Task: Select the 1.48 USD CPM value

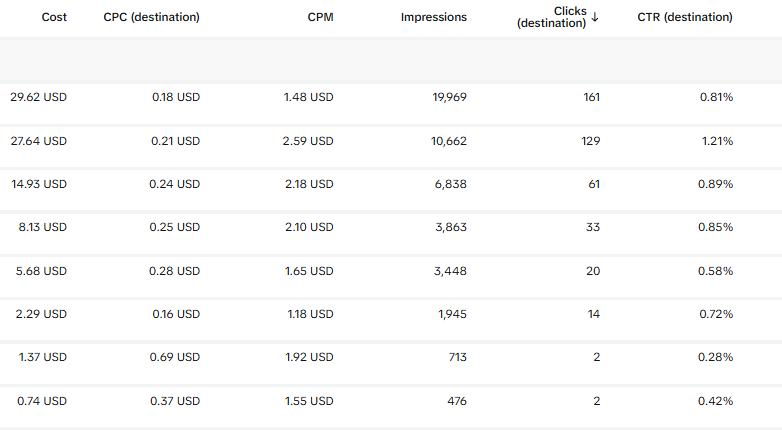Action: [x=309, y=97]
